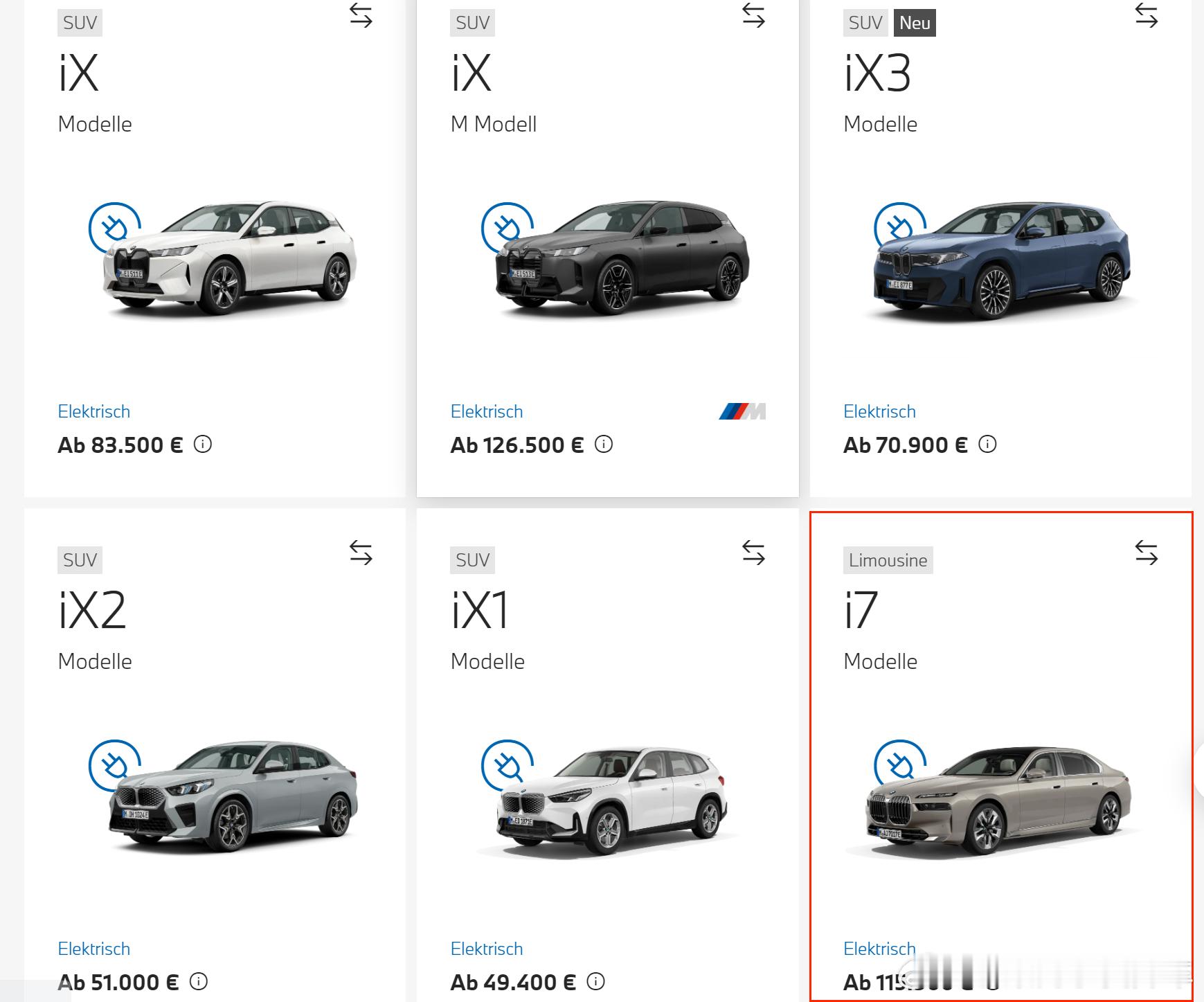
Task: Click the i7 model title
Action: pos(861,611)
